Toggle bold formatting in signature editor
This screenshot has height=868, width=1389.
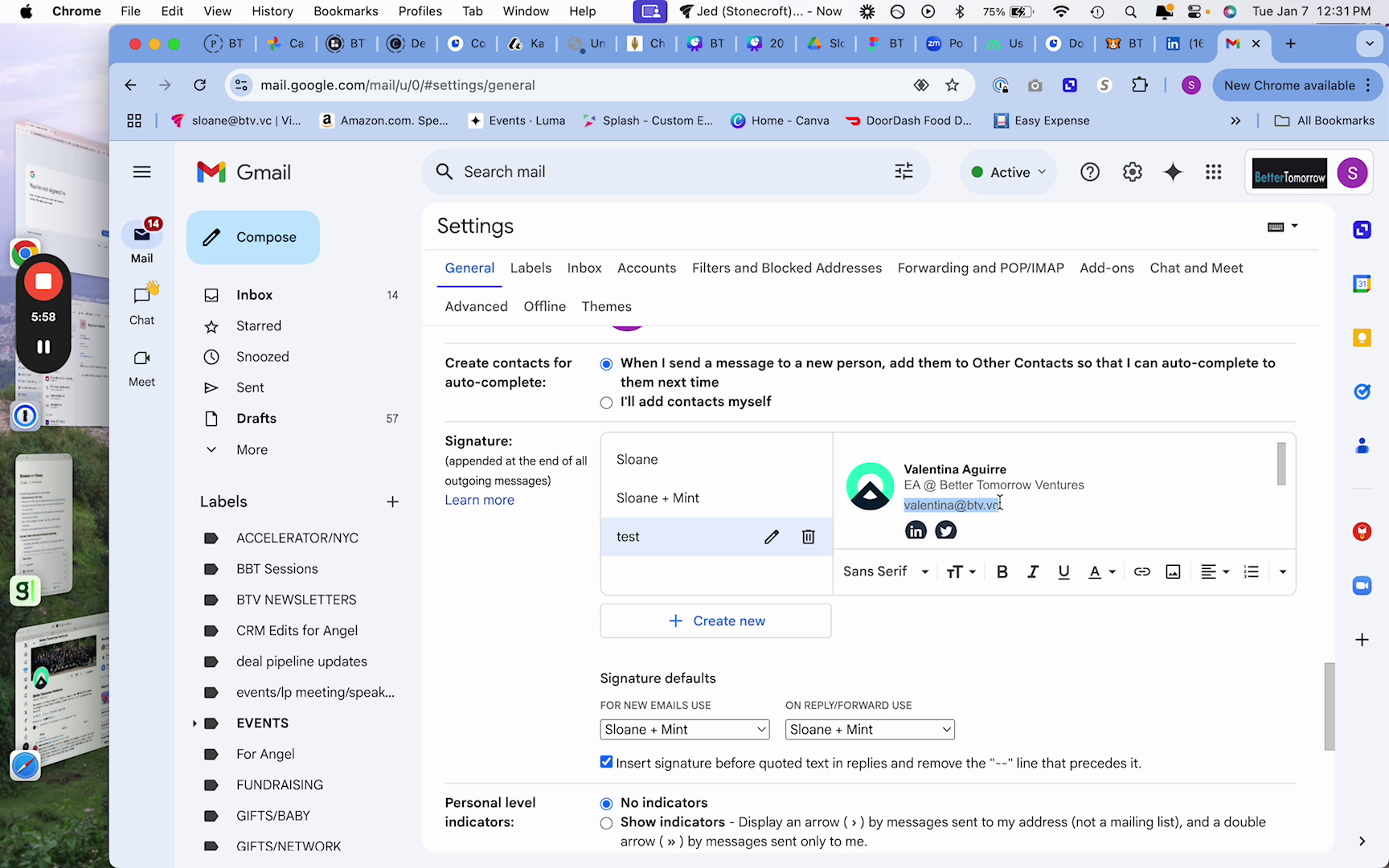coord(1002,571)
